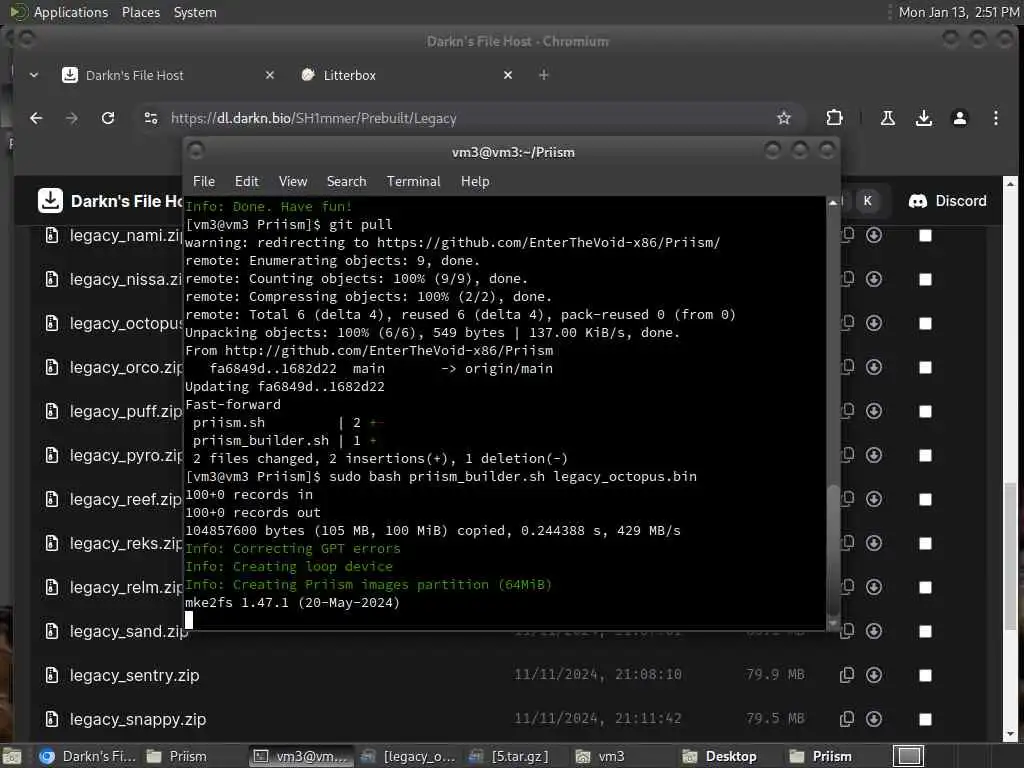Viewport: 1024px width, 768px height.
Task: Open the legacy_sentry.zip file link
Action: point(135,675)
